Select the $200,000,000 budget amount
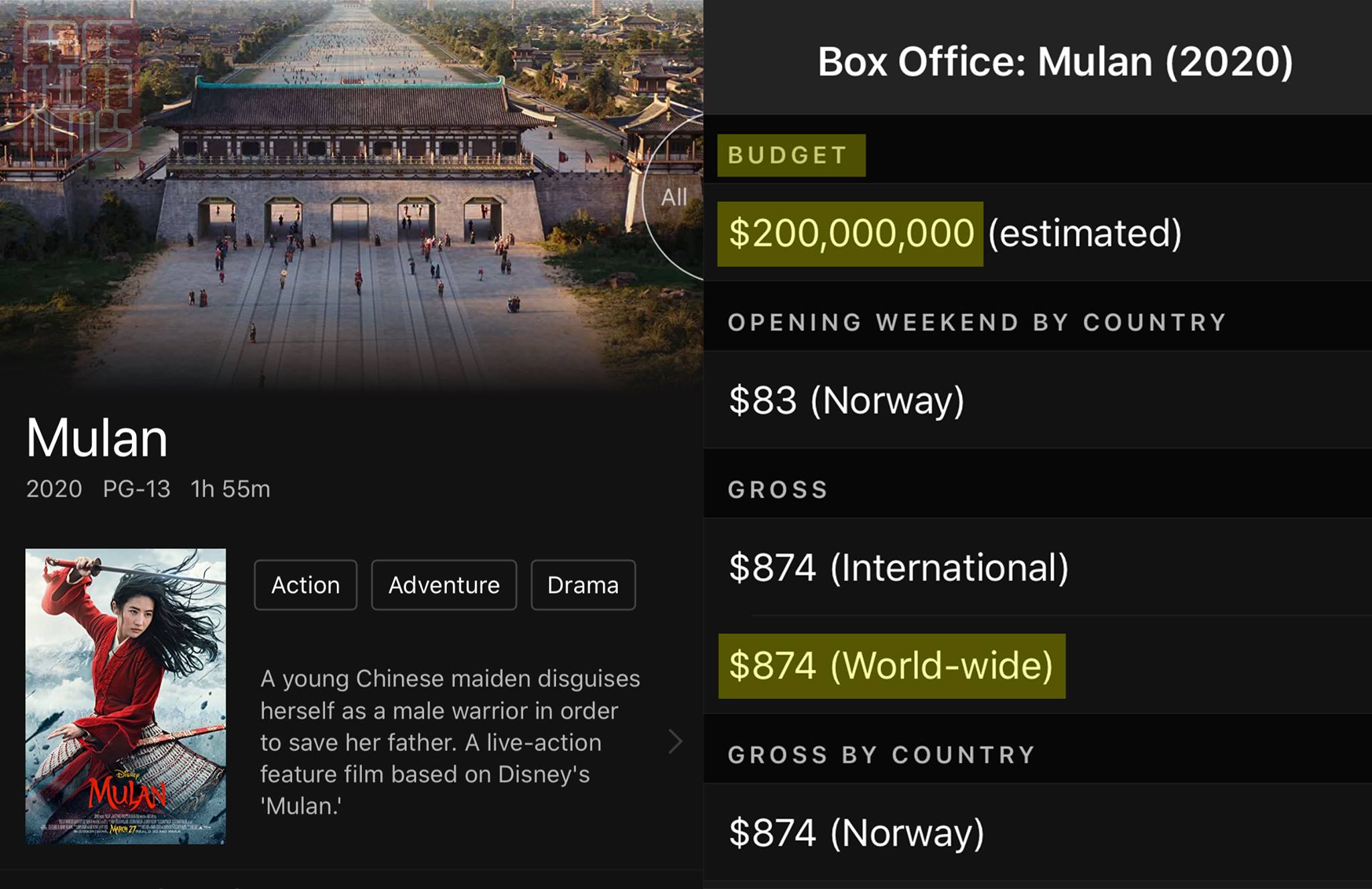The height and width of the screenshot is (889, 1372). pyautogui.click(x=850, y=234)
